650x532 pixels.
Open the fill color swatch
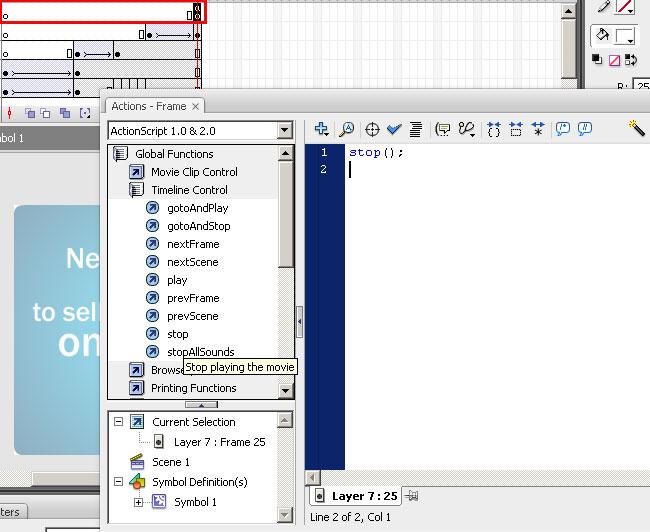click(x=625, y=36)
